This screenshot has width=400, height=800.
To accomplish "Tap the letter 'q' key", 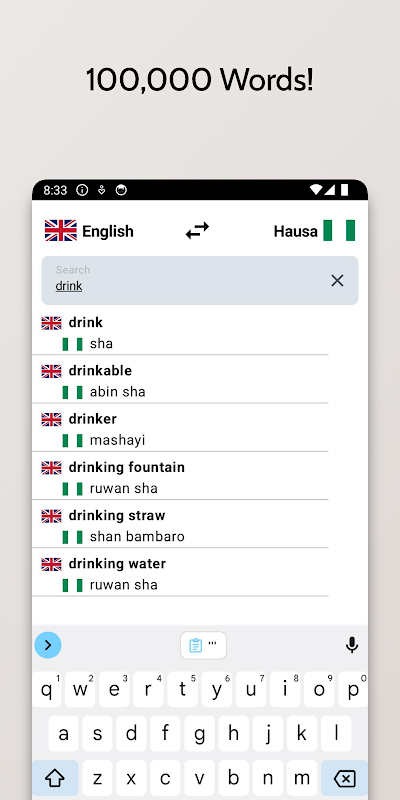I will pyautogui.click(x=46, y=689).
